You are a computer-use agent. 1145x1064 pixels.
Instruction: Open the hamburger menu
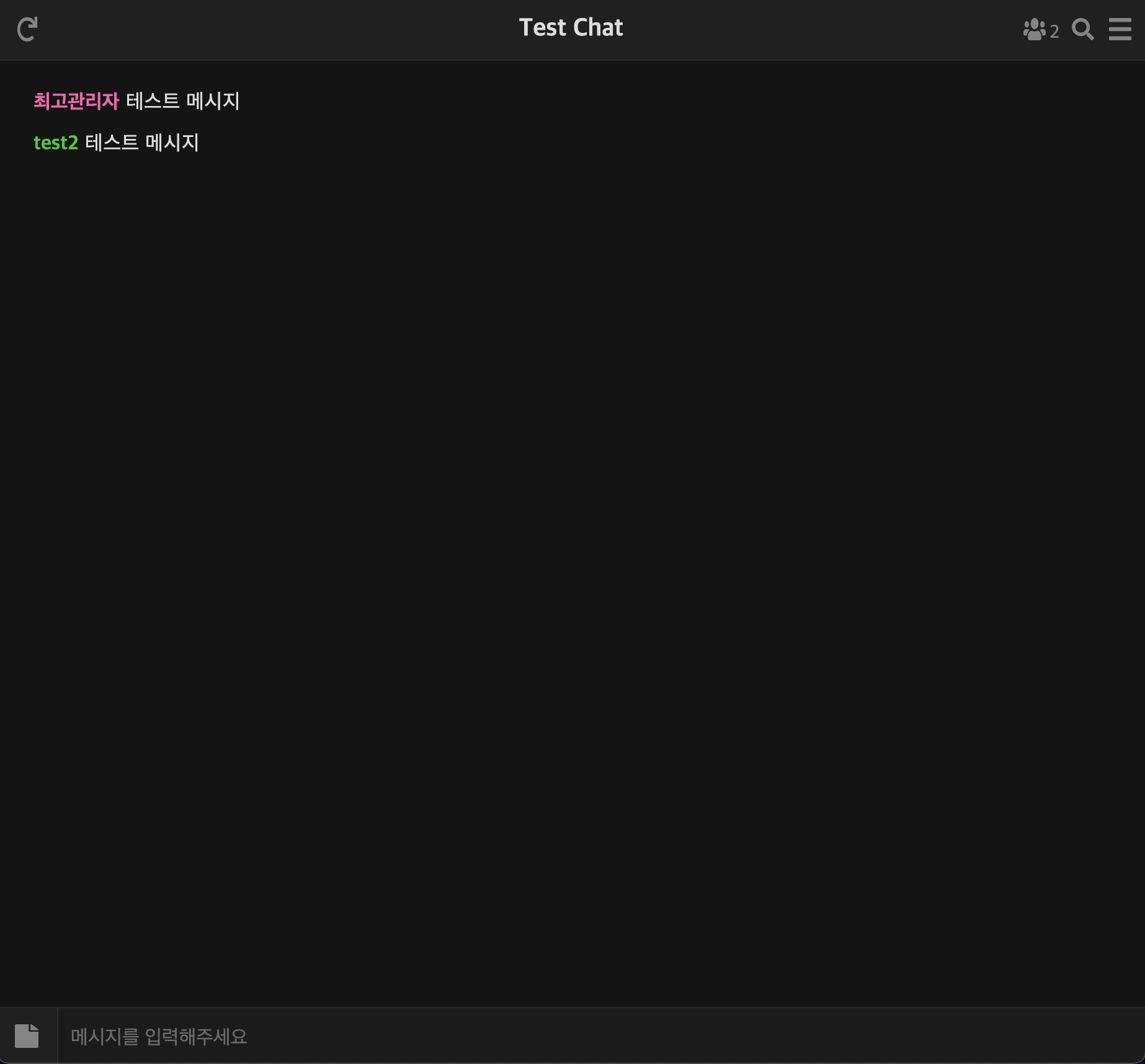tap(1120, 29)
